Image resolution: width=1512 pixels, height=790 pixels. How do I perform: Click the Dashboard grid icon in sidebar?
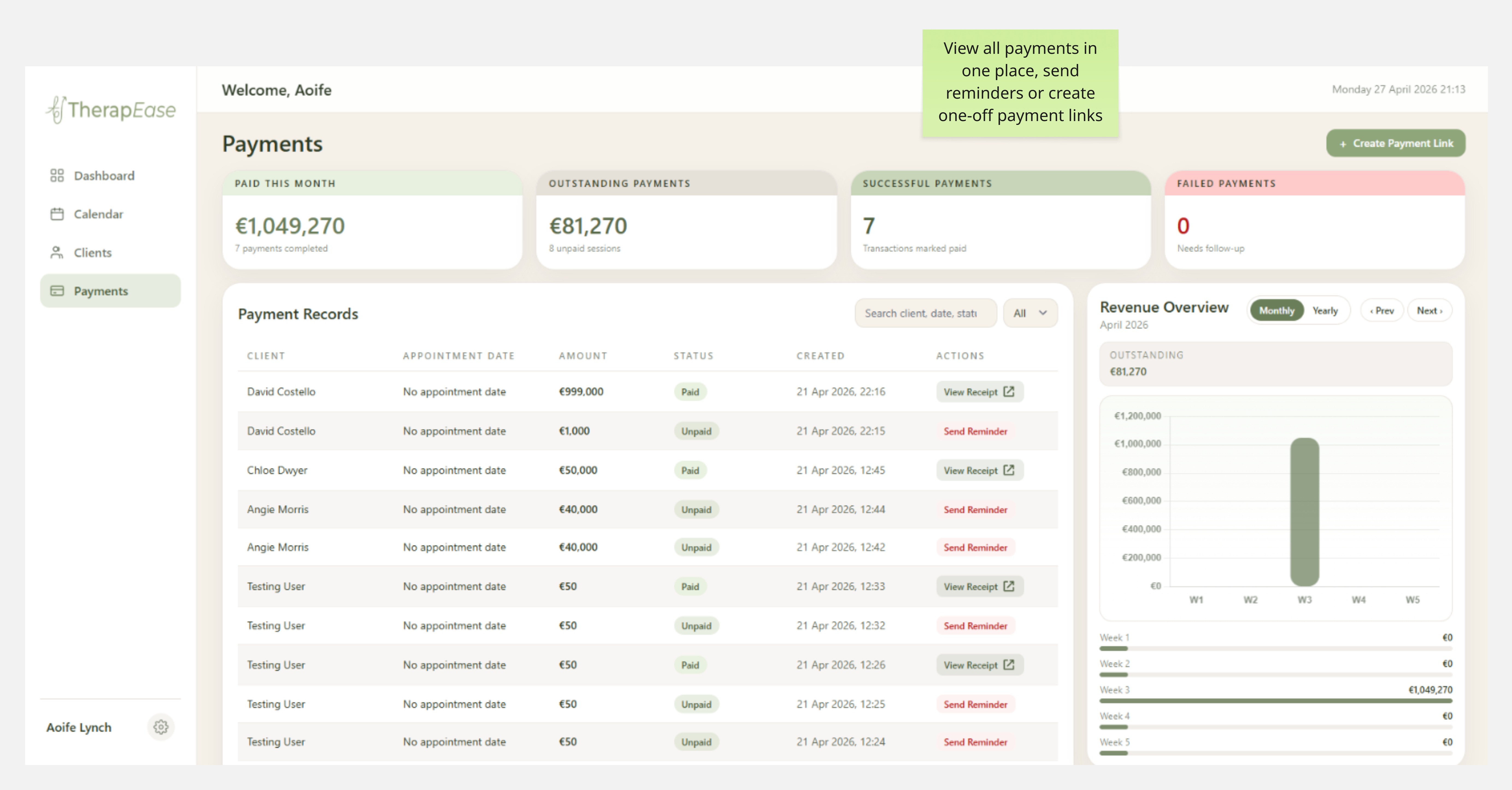coord(57,175)
